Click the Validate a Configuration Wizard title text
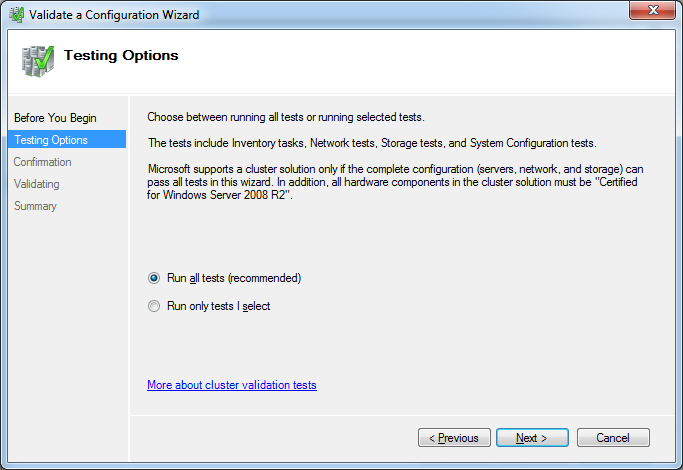Viewport: 683px width, 470px height. 114,15
